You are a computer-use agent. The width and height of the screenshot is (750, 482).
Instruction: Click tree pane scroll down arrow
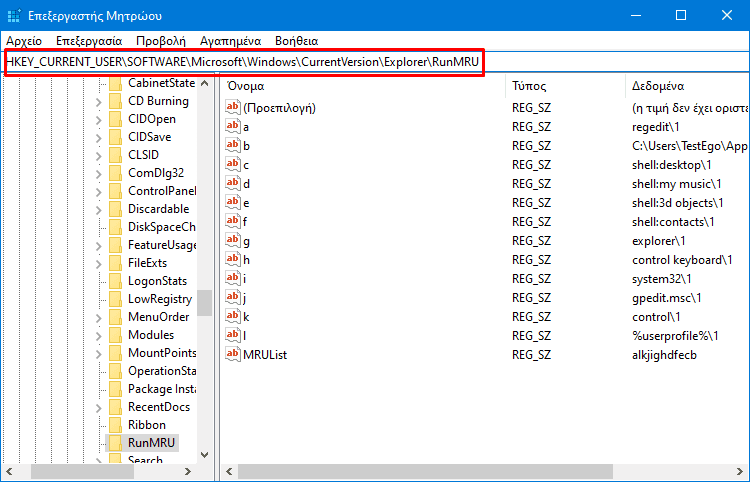coord(205,455)
